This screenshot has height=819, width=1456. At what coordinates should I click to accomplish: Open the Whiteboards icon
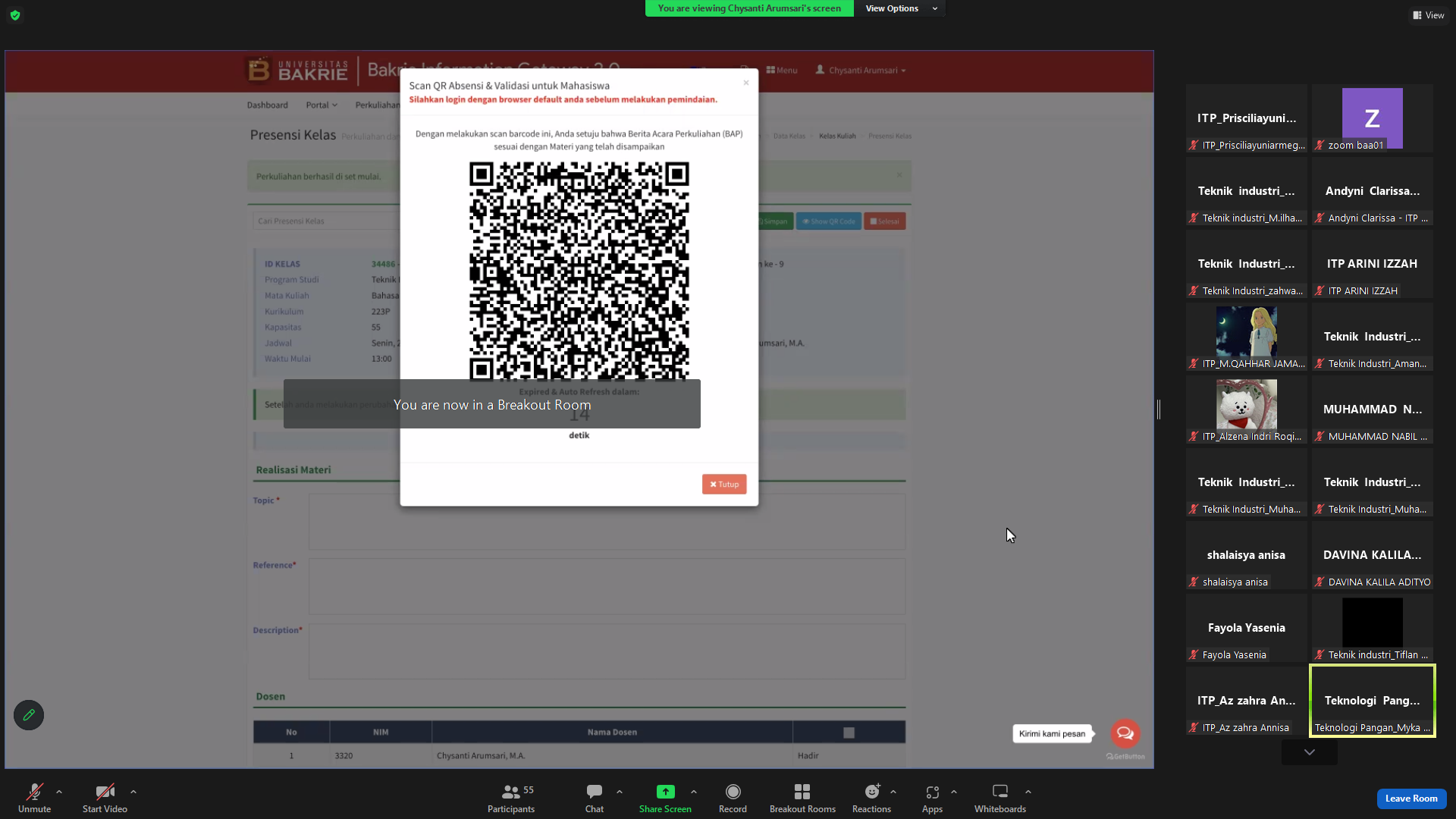tap(1000, 792)
